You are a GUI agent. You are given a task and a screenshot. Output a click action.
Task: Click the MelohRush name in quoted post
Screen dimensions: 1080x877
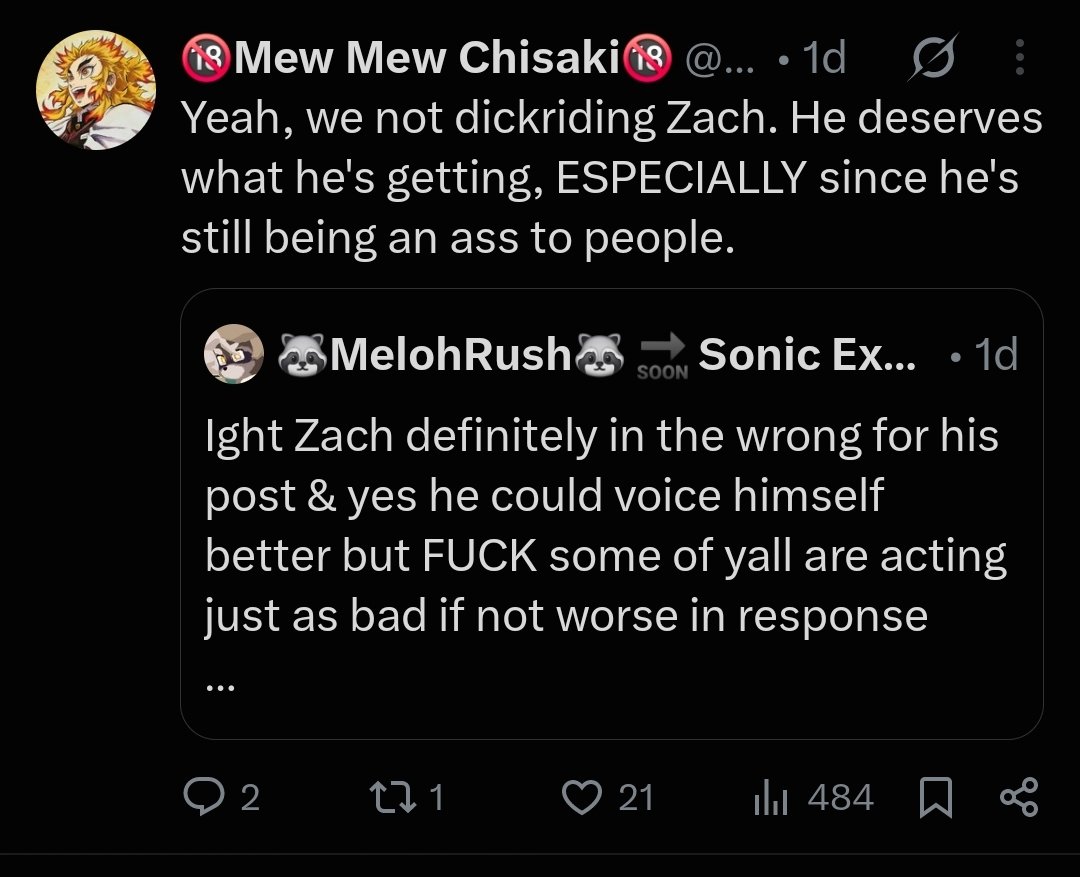451,354
